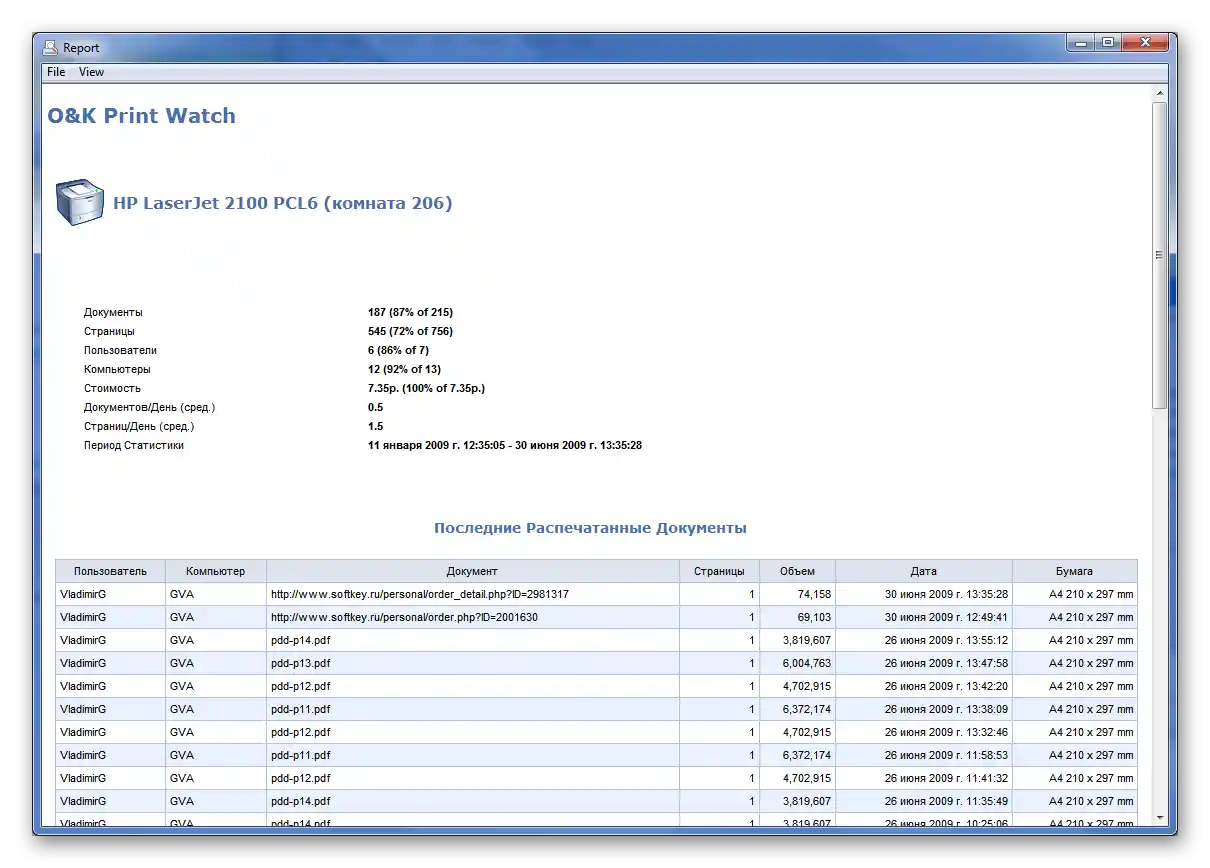Click the Report window title icon
This screenshot has width=1210, height=868.
pos(50,47)
